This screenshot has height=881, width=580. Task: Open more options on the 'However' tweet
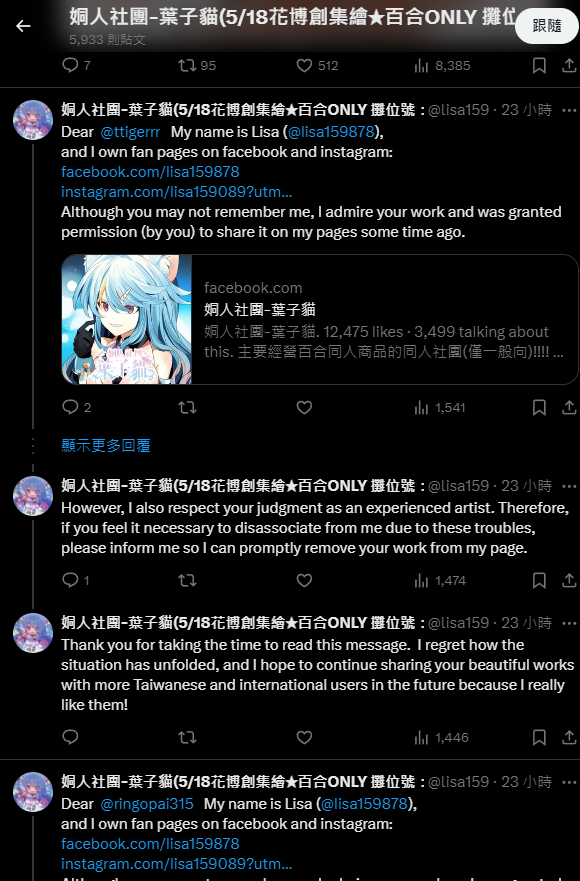tap(569, 486)
